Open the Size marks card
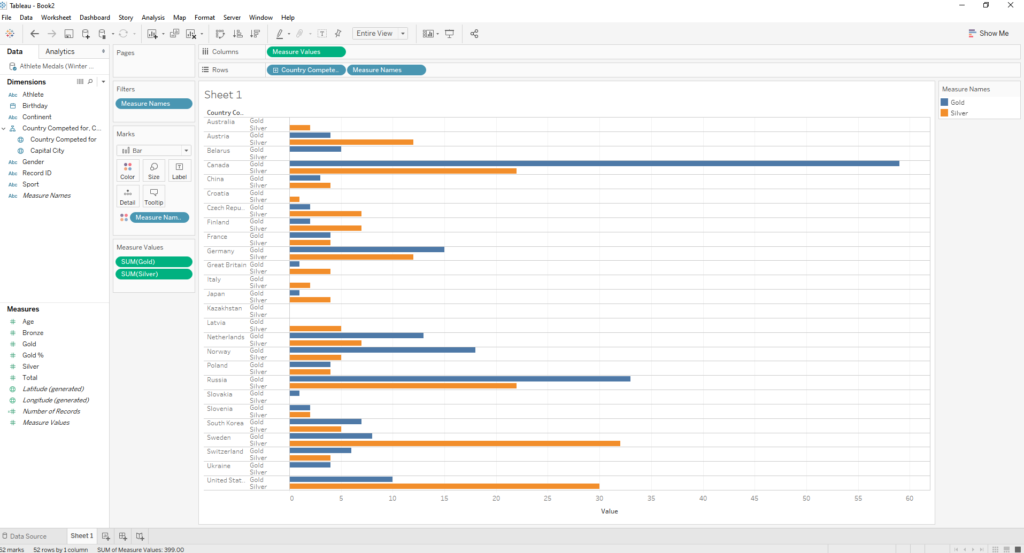The height and width of the screenshot is (553, 1024). coord(153,170)
